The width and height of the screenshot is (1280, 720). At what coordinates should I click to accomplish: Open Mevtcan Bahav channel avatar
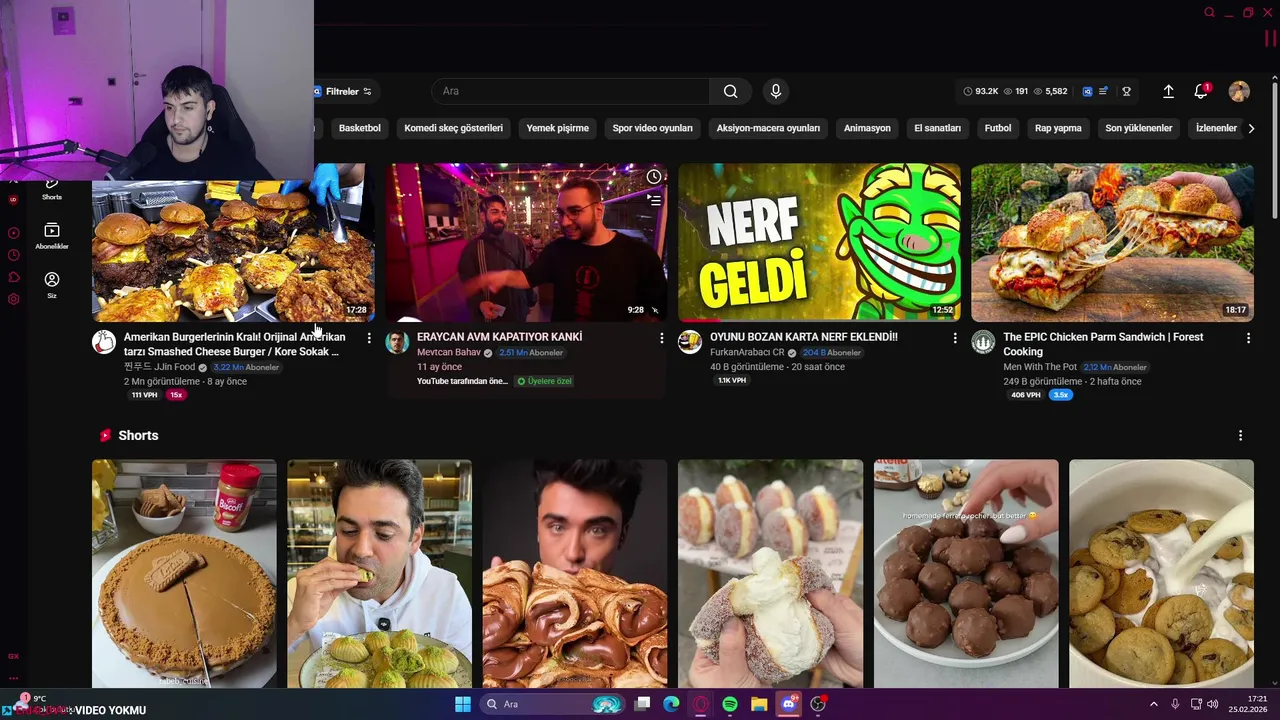[x=397, y=342]
